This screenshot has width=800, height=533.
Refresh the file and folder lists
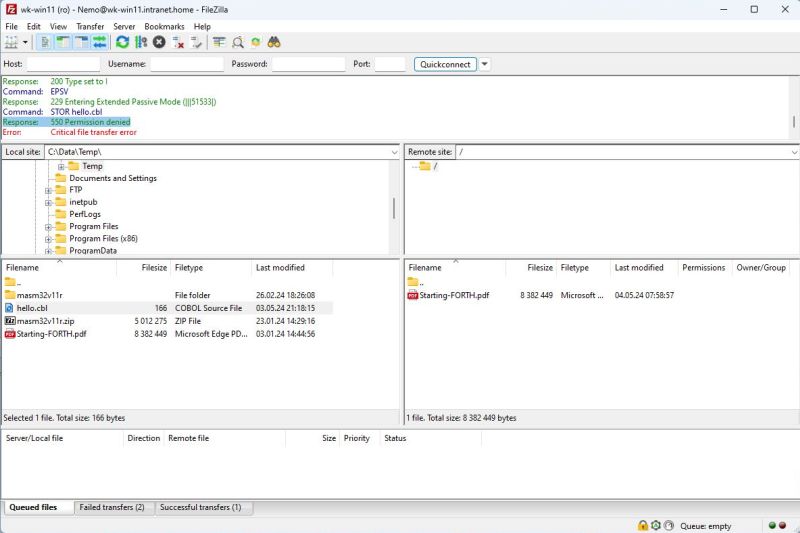tap(122, 42)
